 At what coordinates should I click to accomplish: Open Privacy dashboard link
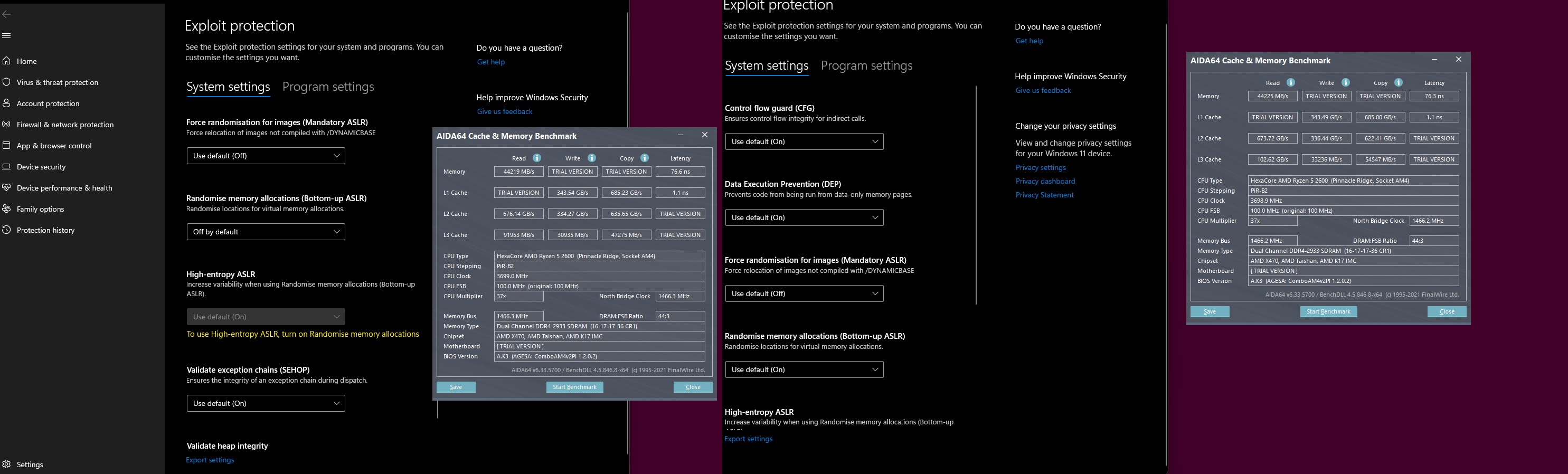coord(1045,182)
